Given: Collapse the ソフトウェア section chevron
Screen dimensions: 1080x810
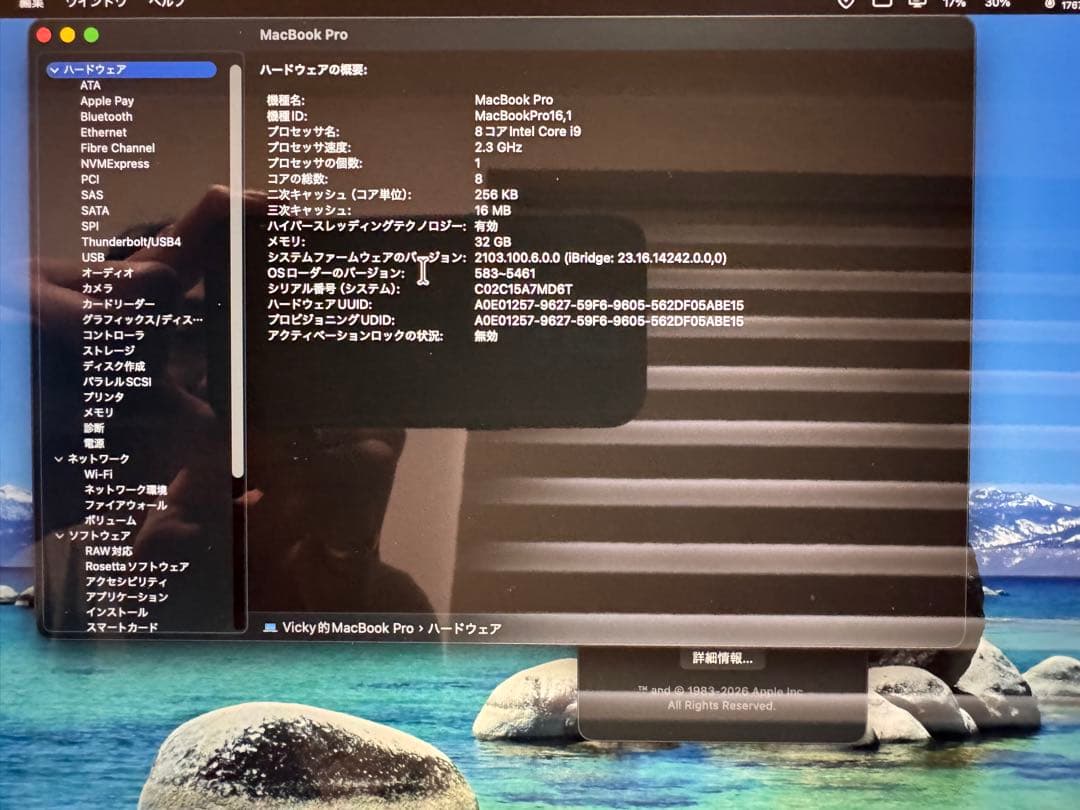Looking at the screenshot, I should pos(60,536).
